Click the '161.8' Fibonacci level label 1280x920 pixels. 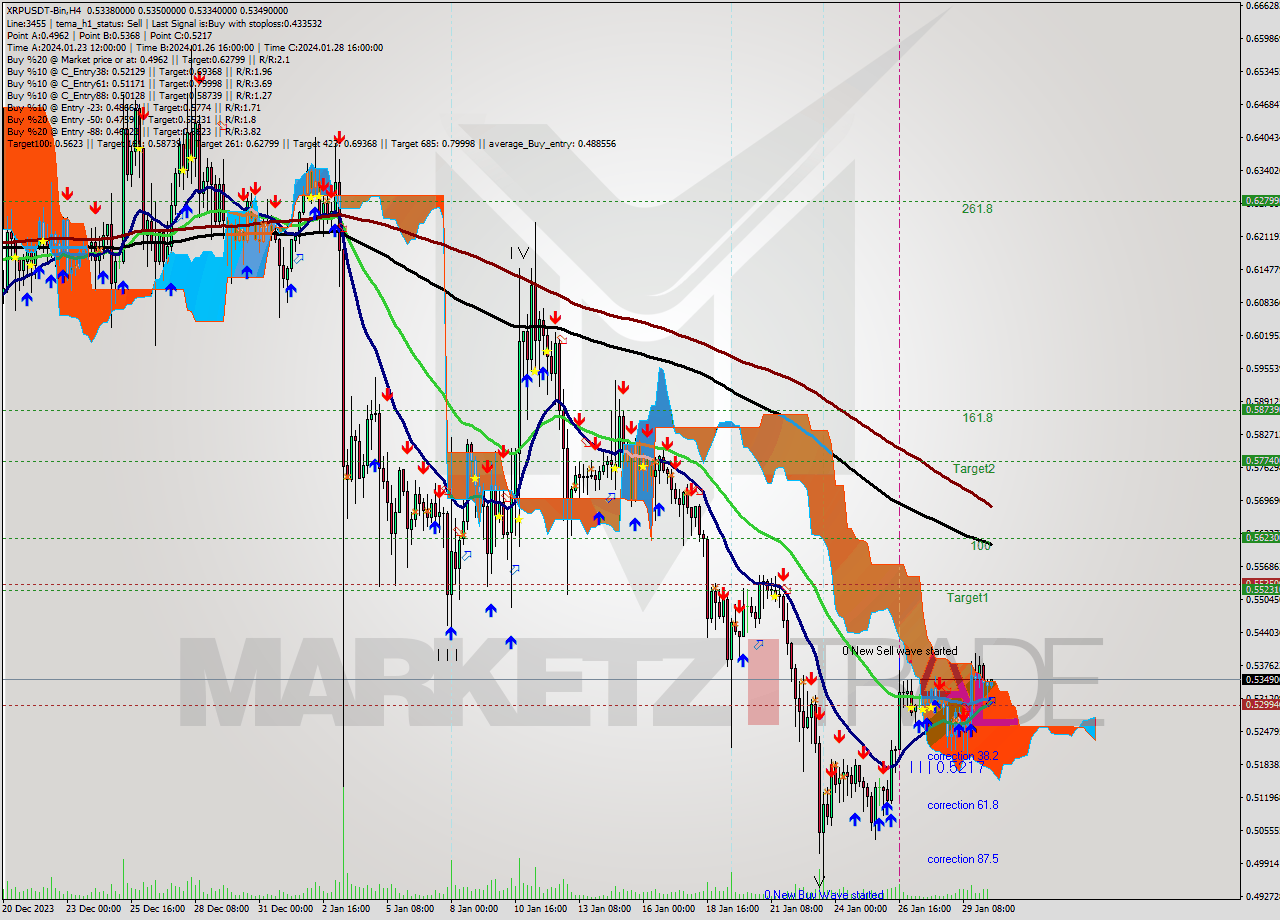click(x=977, y=418)
